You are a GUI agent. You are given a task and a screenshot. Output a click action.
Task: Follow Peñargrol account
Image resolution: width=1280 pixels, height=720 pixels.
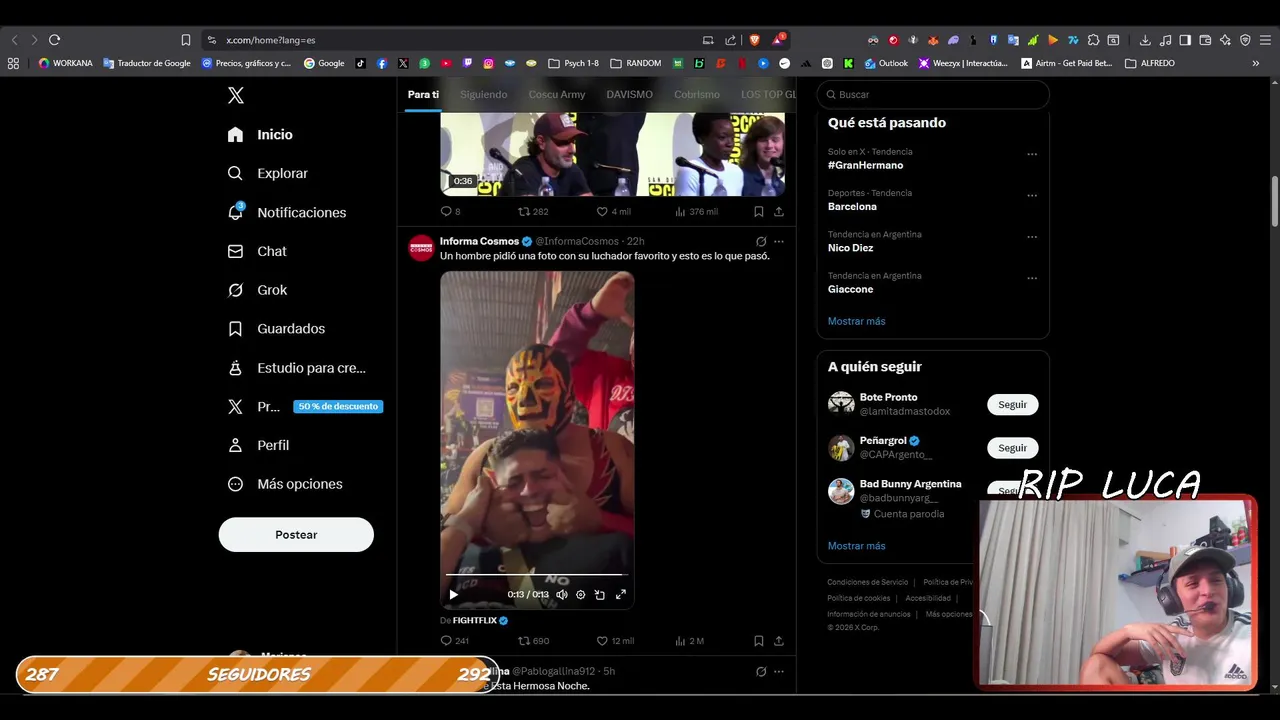tap(1012, 447)
